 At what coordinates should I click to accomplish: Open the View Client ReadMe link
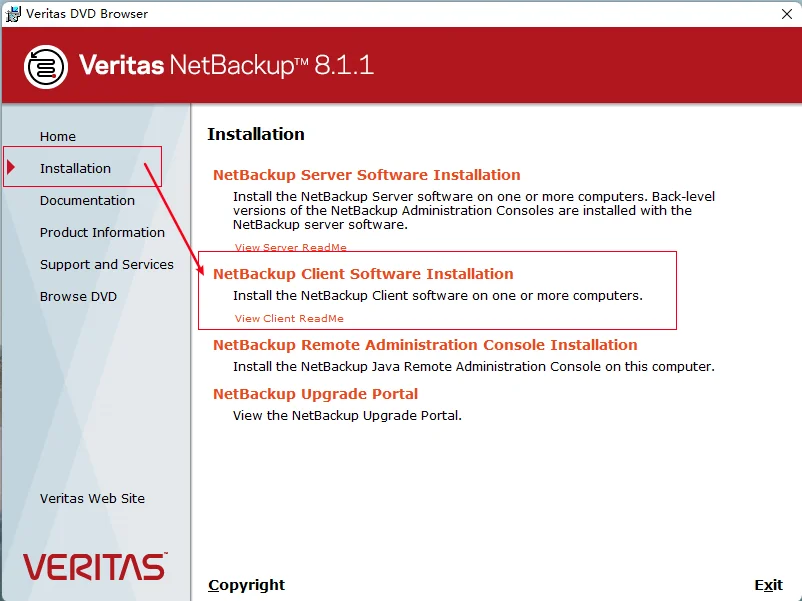289,319
